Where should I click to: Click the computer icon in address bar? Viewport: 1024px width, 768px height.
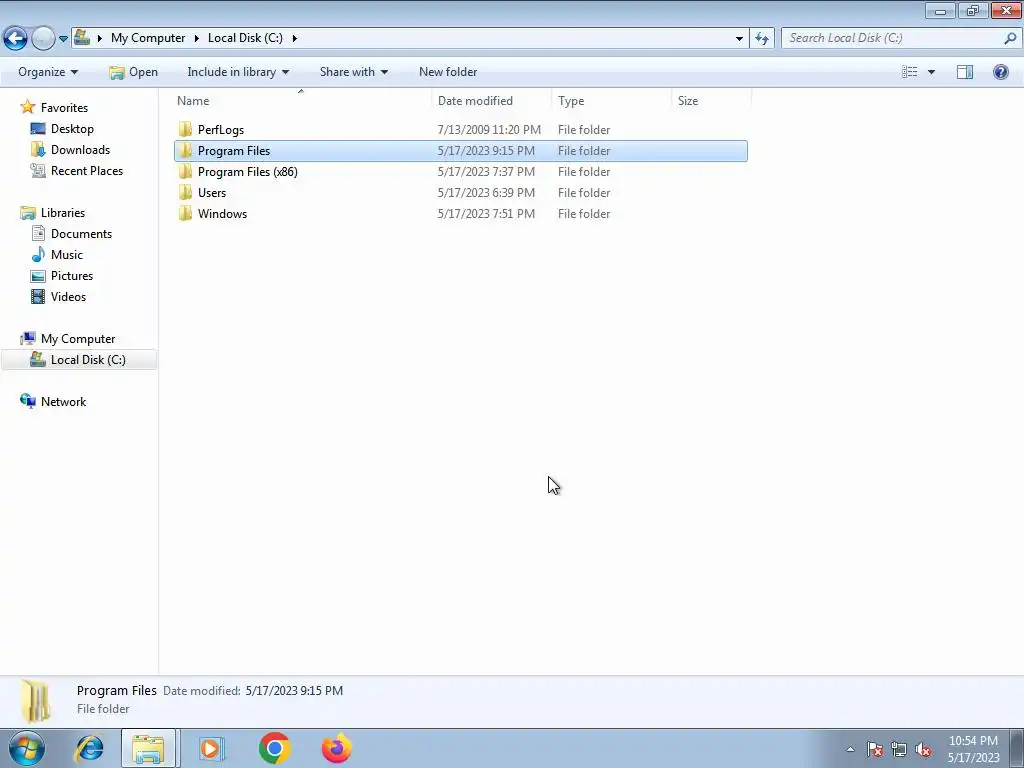tap(82, 37)
